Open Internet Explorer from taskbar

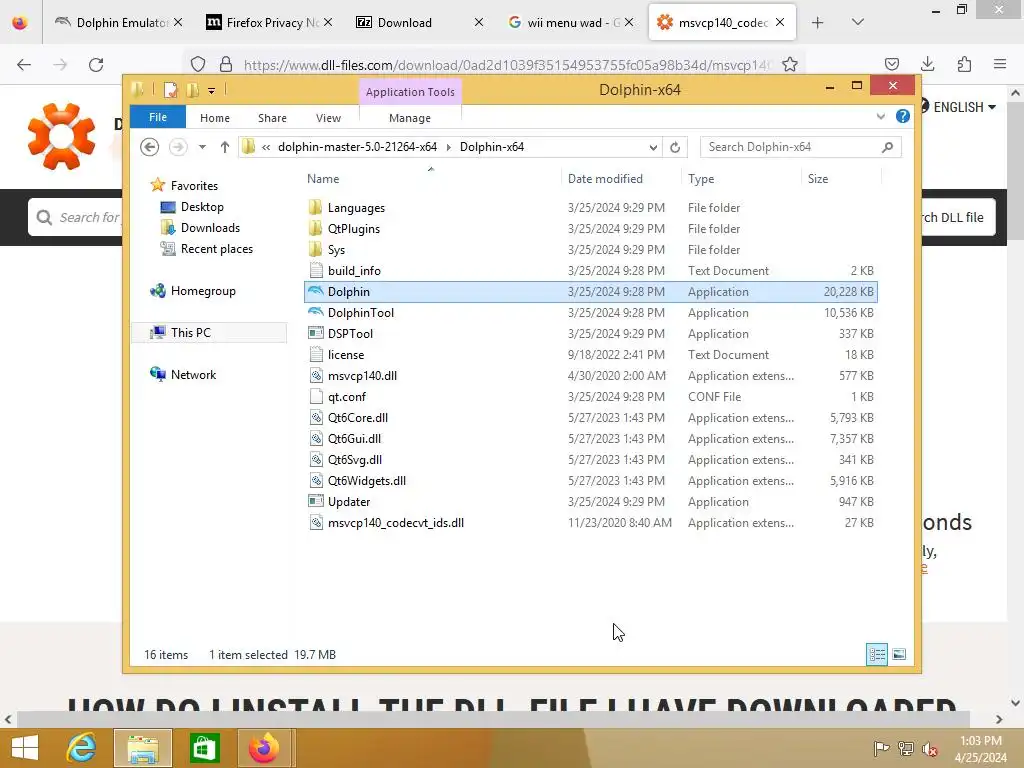(x=81, y=748)
